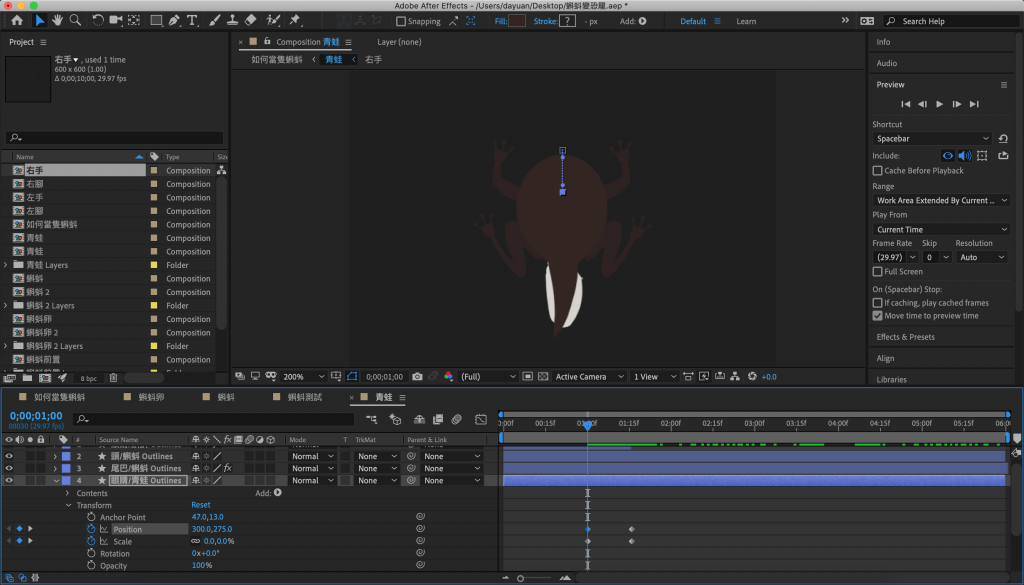Screen dimensions: 1024x585
Task: Expand the Contents property group
Action: (68, 493)
